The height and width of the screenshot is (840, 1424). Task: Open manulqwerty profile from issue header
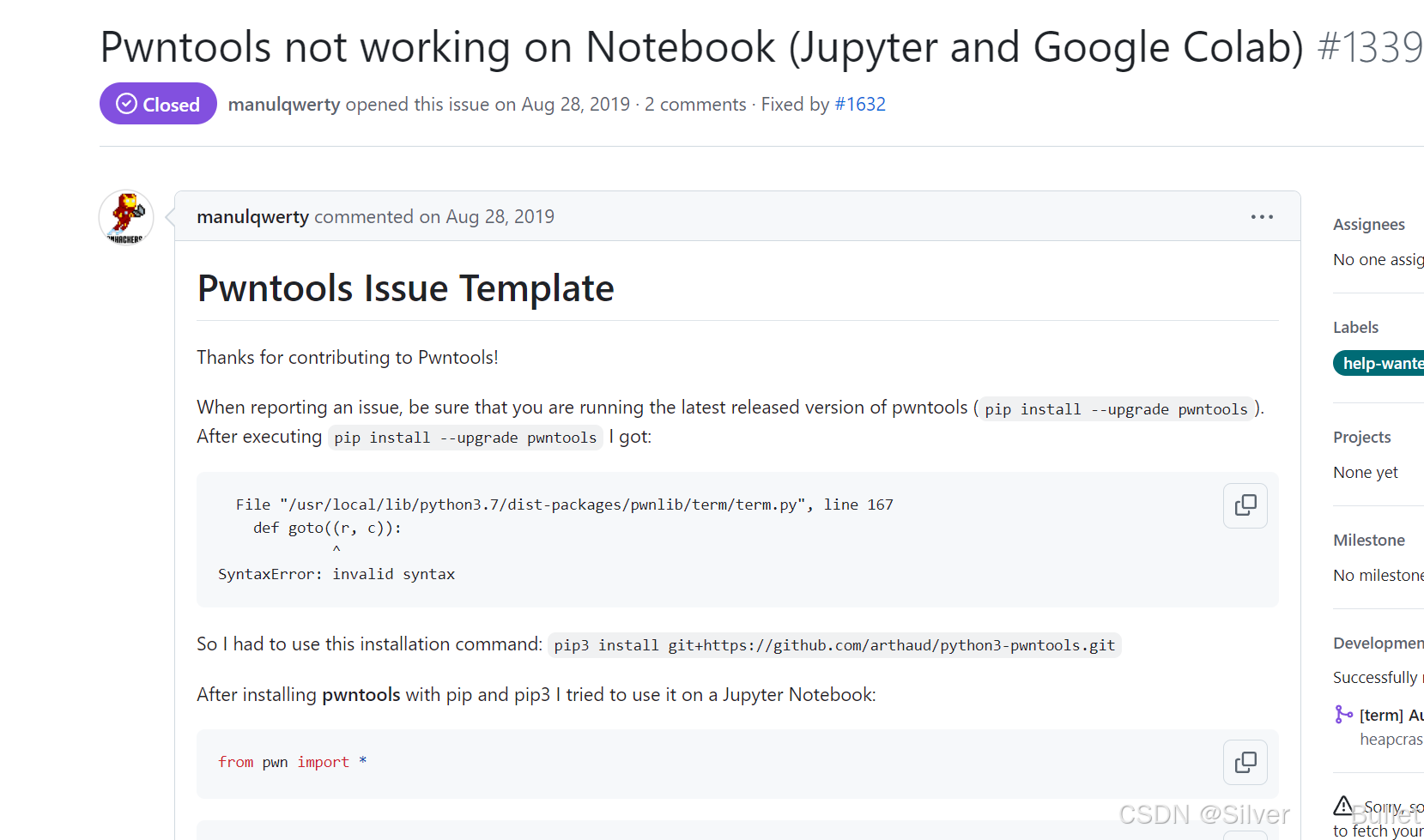(x=284, y=104)
